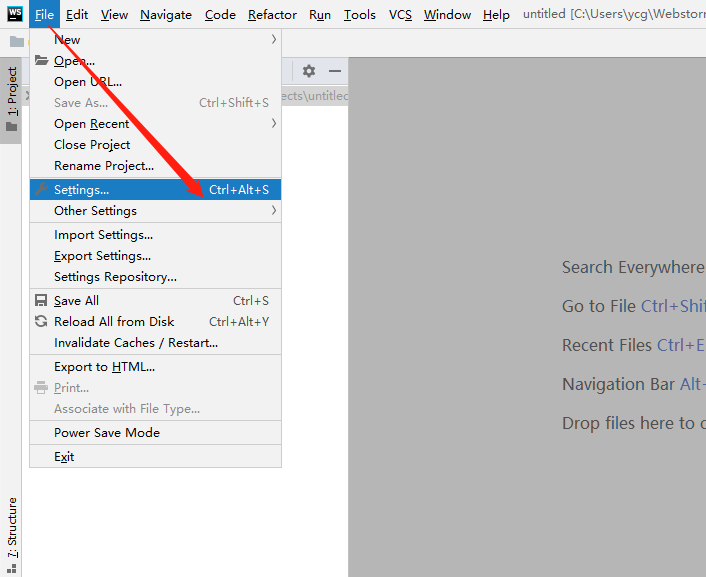Open the 1: Project side tab
Image resolution: width=706 pixels, height=577 pixels.
click(11, 100)
